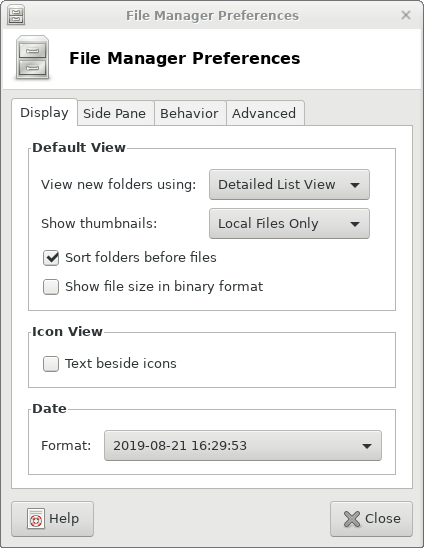Viewport: 424px width, 548px height.
Task: Click the large file cabinet header icon
Action: (33, 58)
